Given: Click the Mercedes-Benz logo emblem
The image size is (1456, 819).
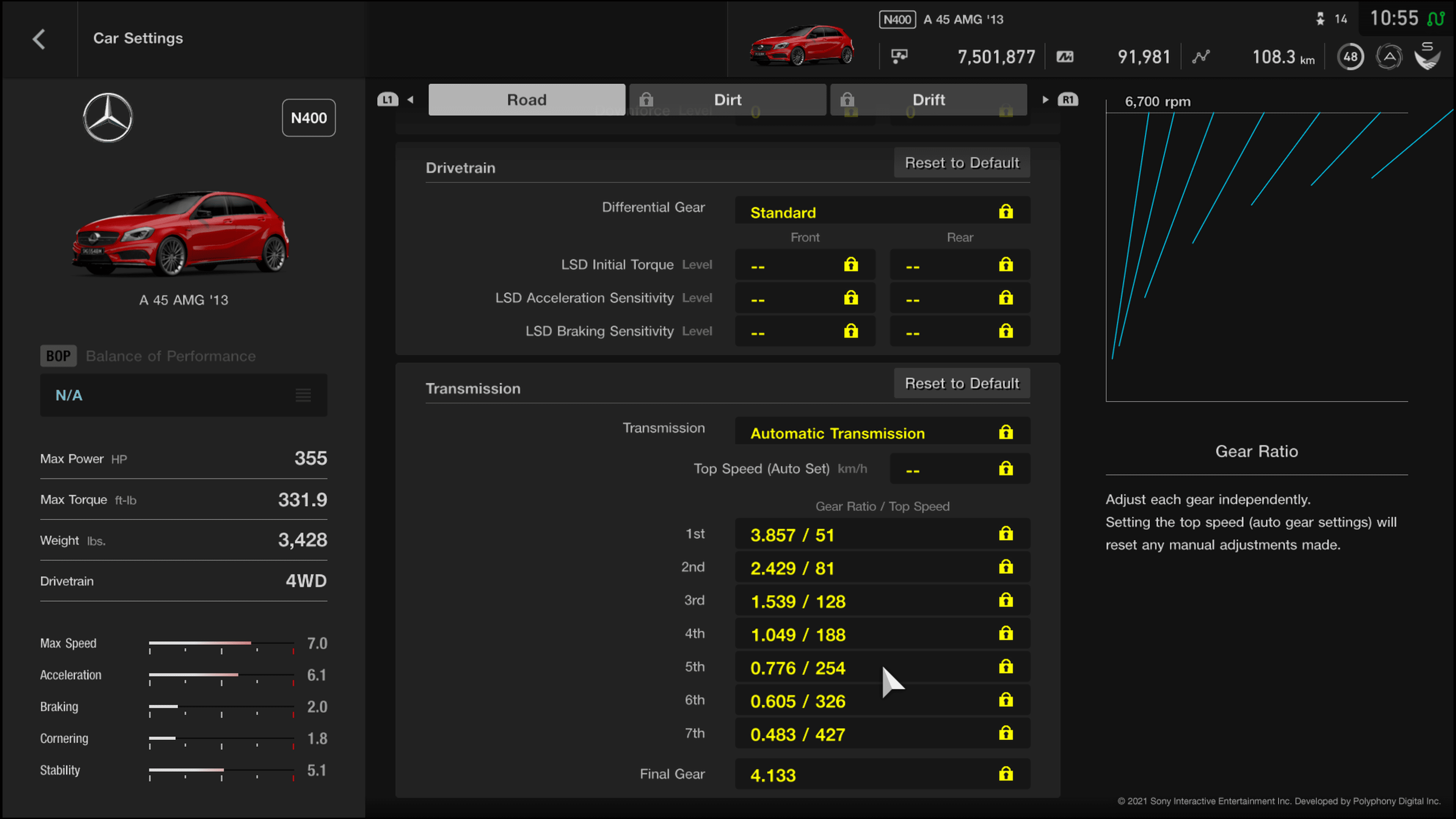Looking at the screenshot, I should (107, 118).
